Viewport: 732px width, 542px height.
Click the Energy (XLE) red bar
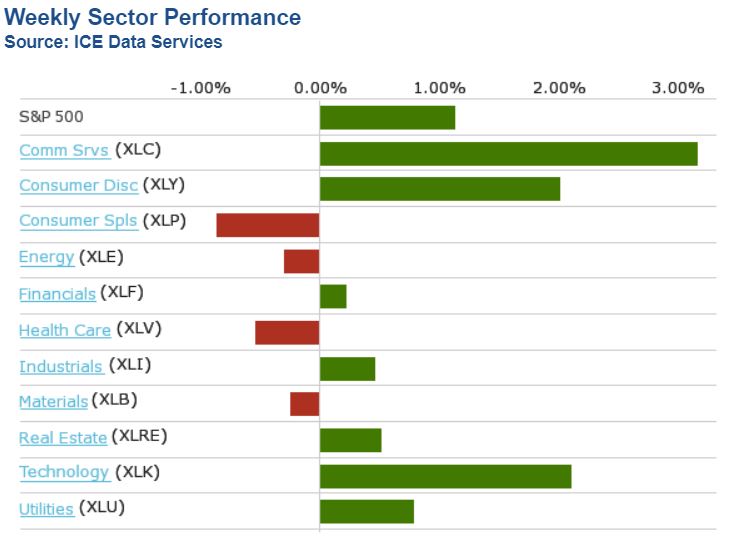tap(301, 261)
